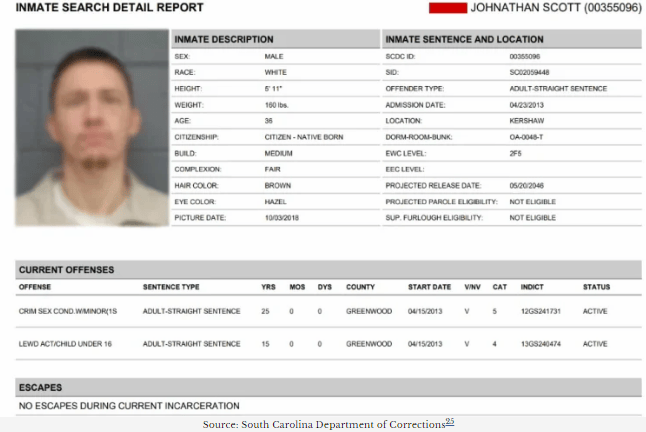The image size is (646, 432).
Task: Click the INMATE DESCRIPTION section header
Action: point(276,39)
